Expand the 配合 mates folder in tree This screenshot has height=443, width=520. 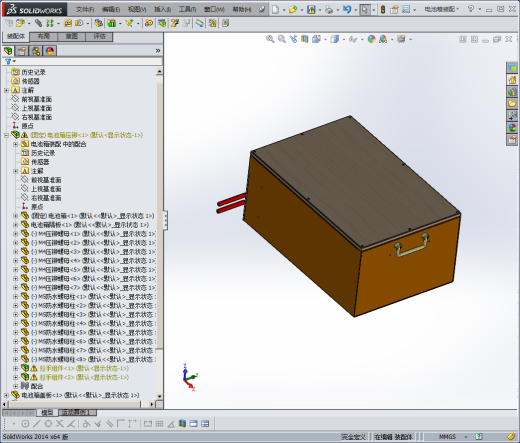[15, 386]
